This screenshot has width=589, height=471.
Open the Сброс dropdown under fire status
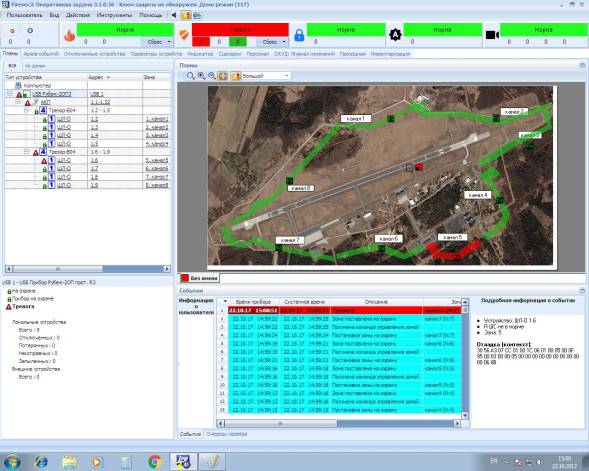[157, 42]
